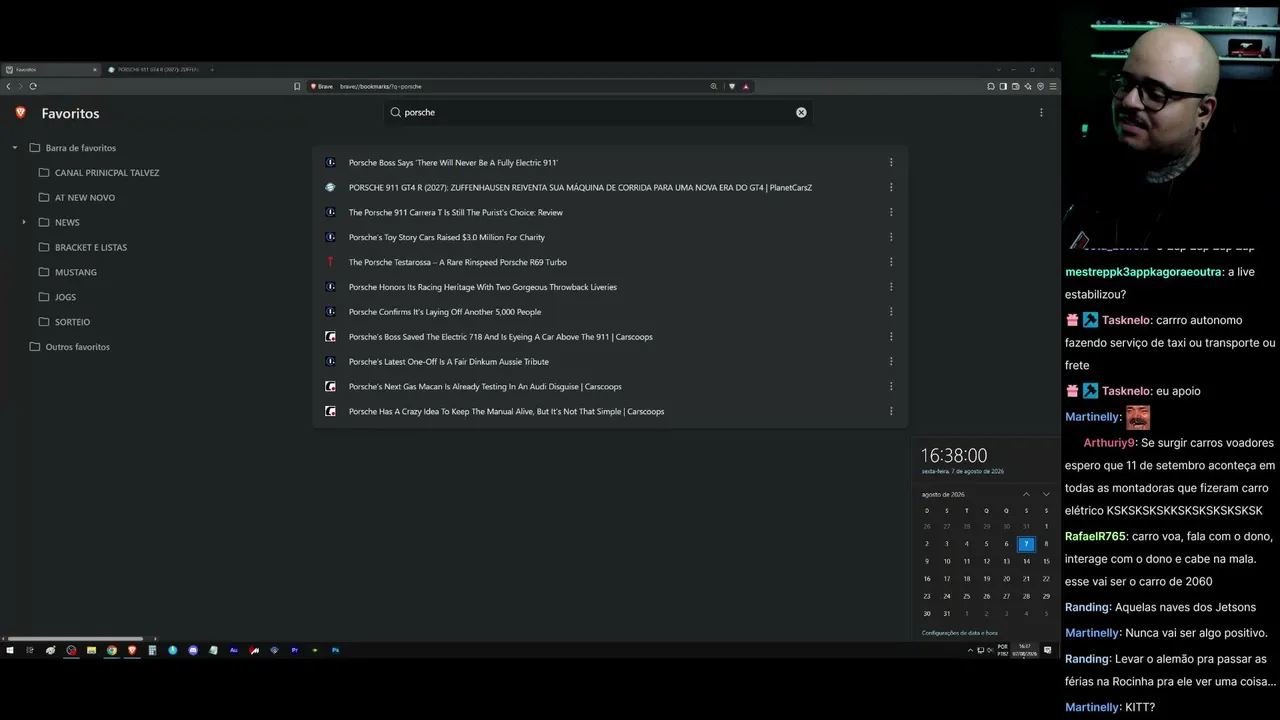The width and height of the screenshot is (1280, 720).
Task: Open more actions for 'Fair Dinkum Aussie' bookmark
Action: [891, 362]
